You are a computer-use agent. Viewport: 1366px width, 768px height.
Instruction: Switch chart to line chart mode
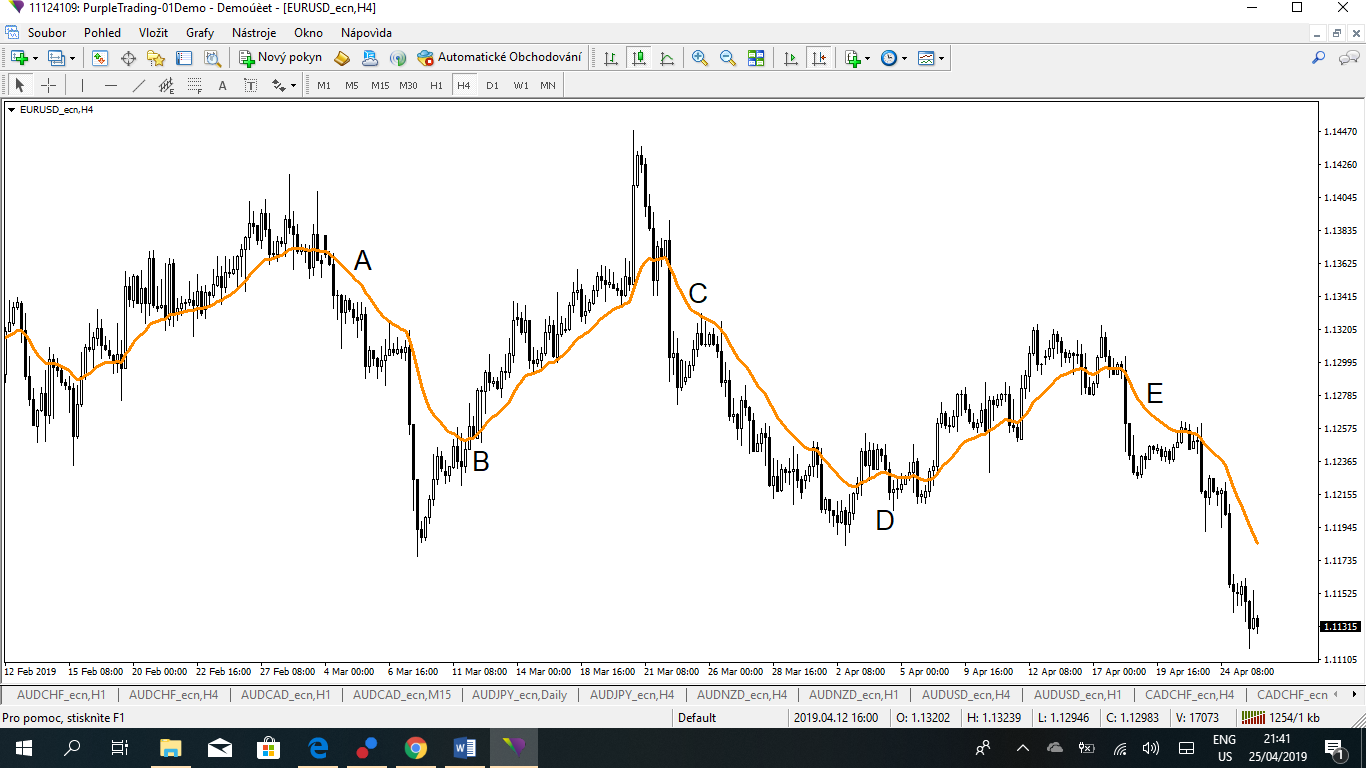click(x=666, y=57)
